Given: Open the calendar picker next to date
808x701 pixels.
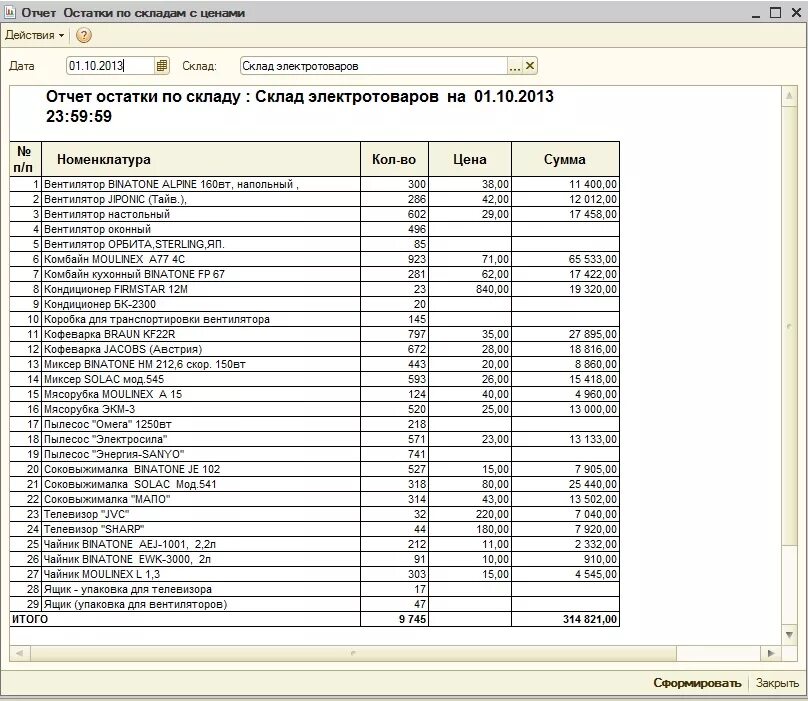Looking at the screenshot, I should [162, 65].
